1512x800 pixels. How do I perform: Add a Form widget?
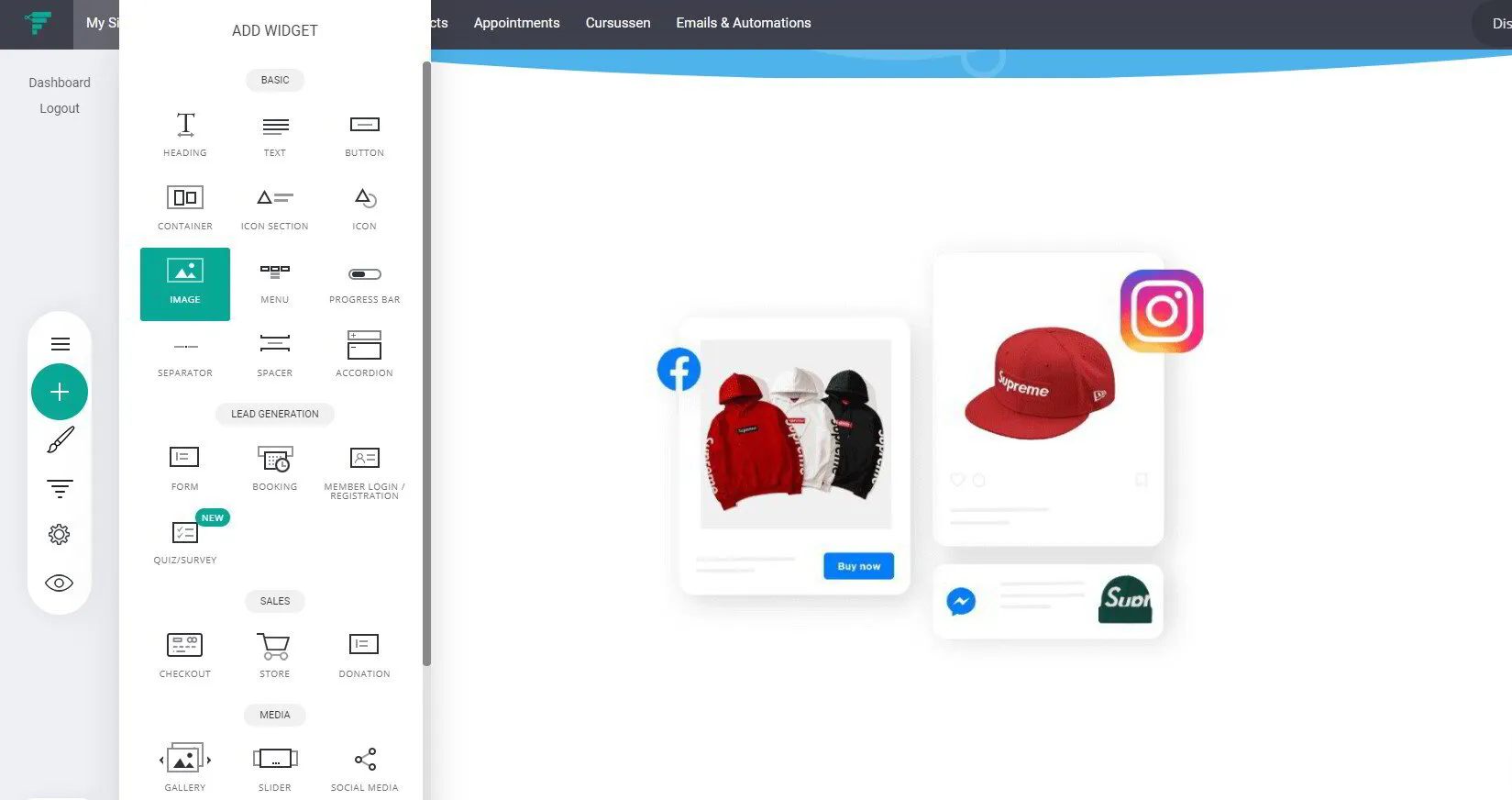[185, 468]
